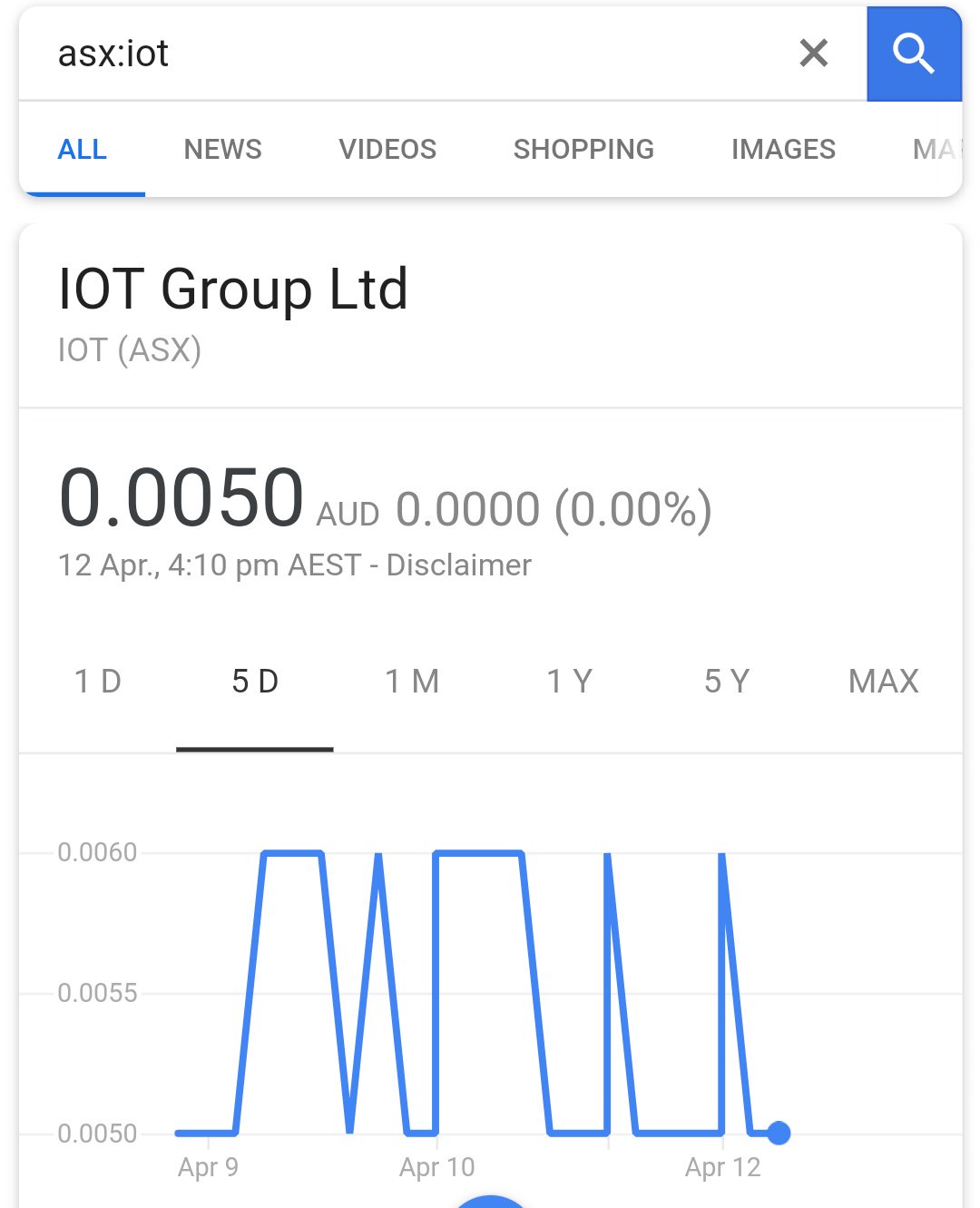Select the MAX chart range
The height and width of the screenshot is (1208, 980).
[884, 681]
